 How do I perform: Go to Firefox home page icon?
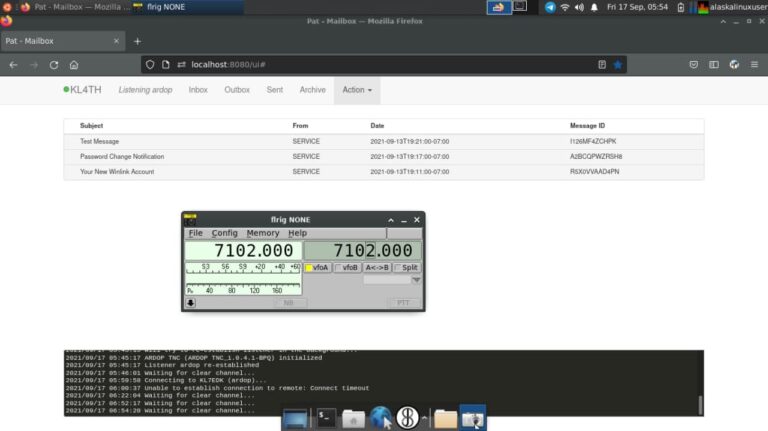(74, 64)
